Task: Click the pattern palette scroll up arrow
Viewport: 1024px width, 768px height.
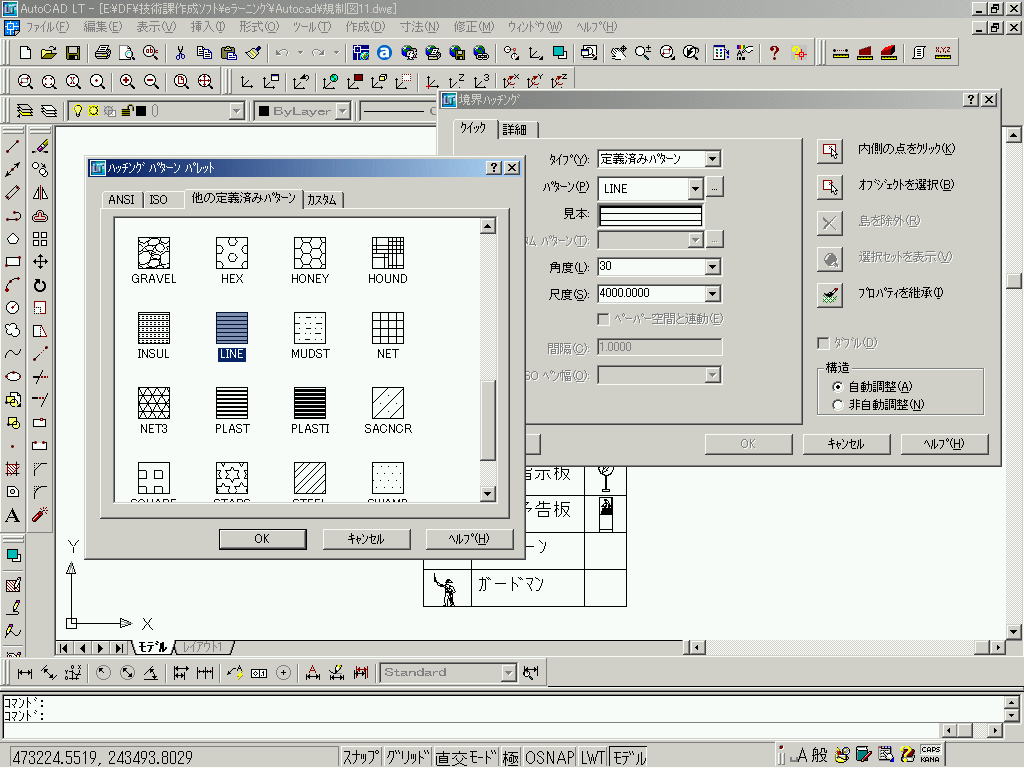Action: pos(487,226)
